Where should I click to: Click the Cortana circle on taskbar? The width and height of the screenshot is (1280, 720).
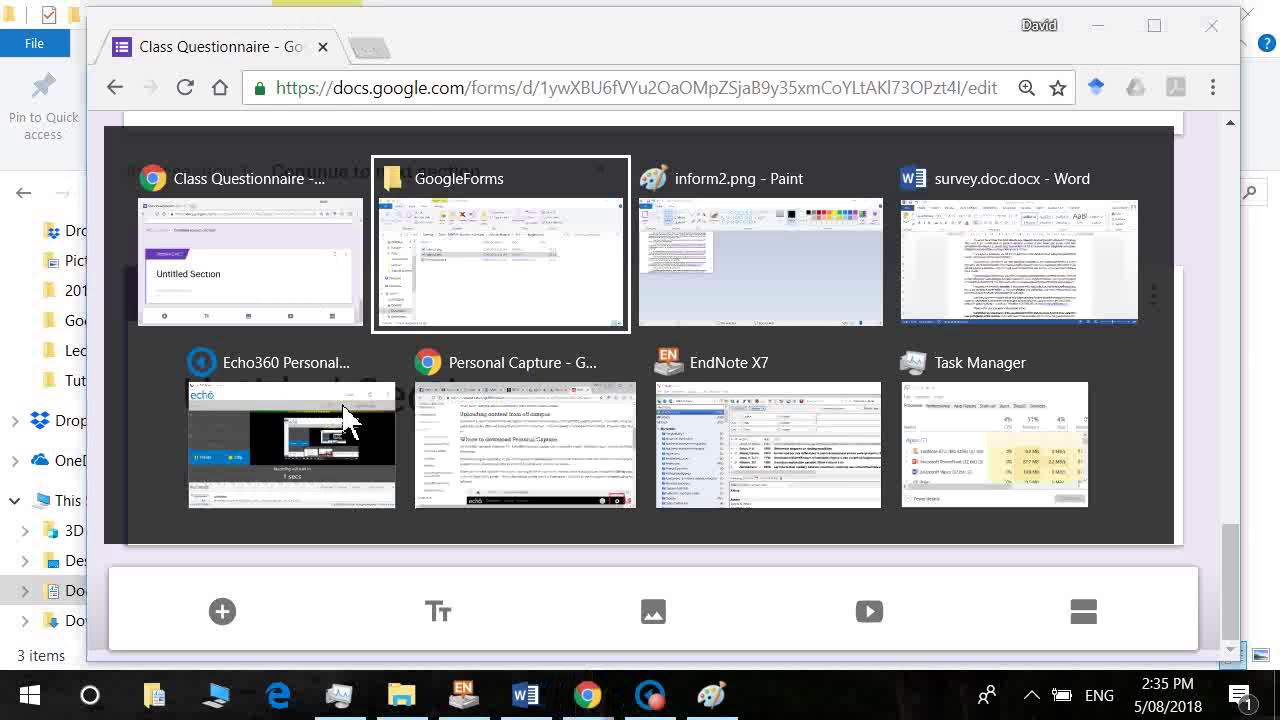(90, 695)
